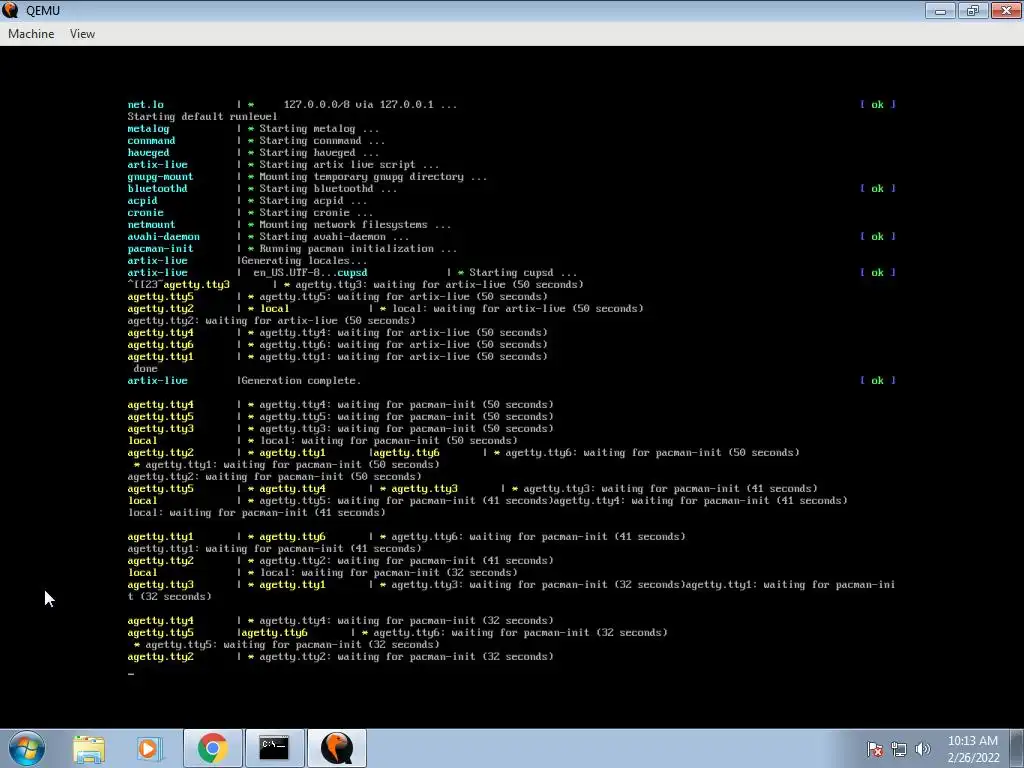The height and width of the screenshot is (768, 1024).
Task: Click the [ ok ] status on the net.lo line
Action: [x=878, y=104]
